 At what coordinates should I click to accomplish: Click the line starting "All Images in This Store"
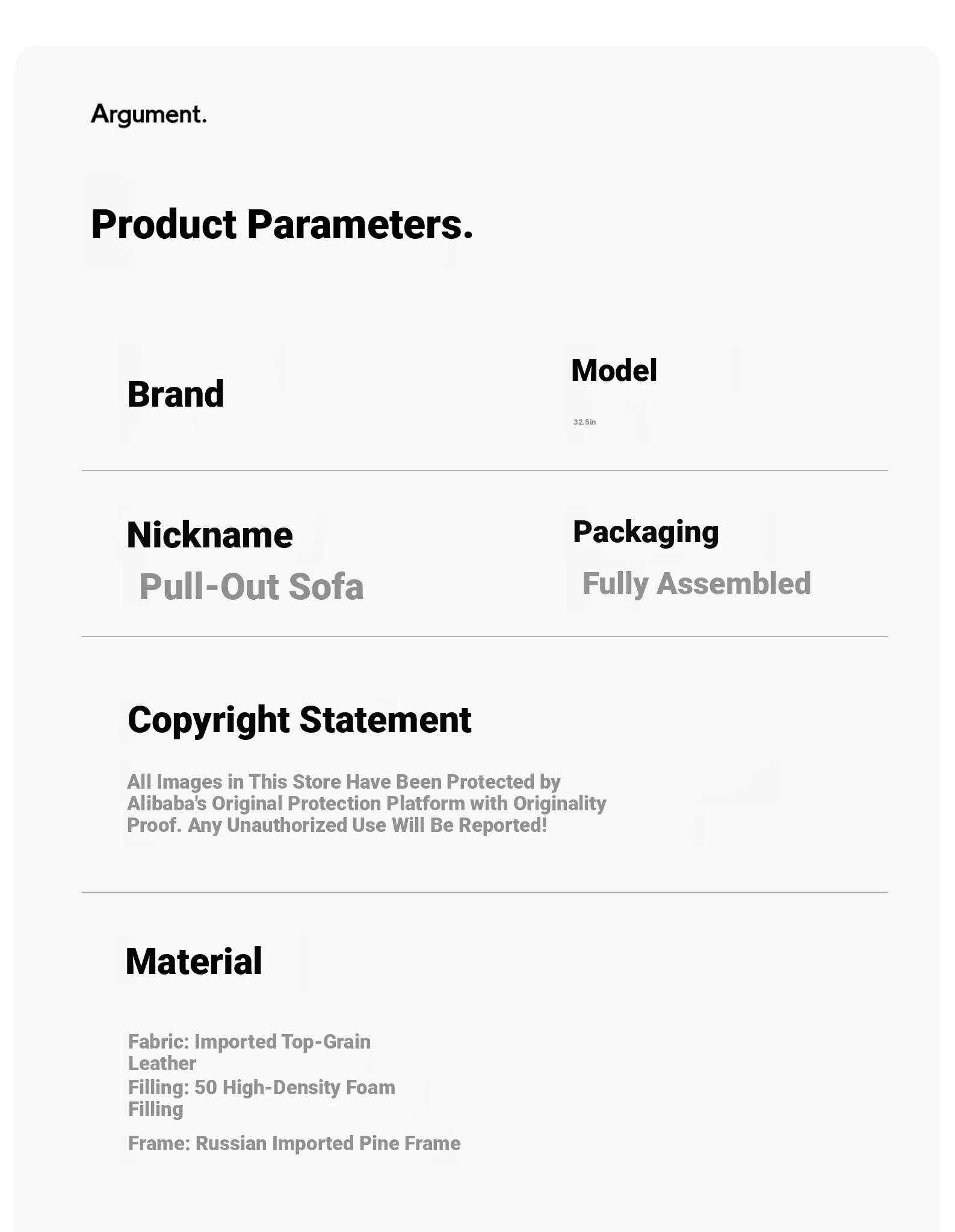pos(344,781)
